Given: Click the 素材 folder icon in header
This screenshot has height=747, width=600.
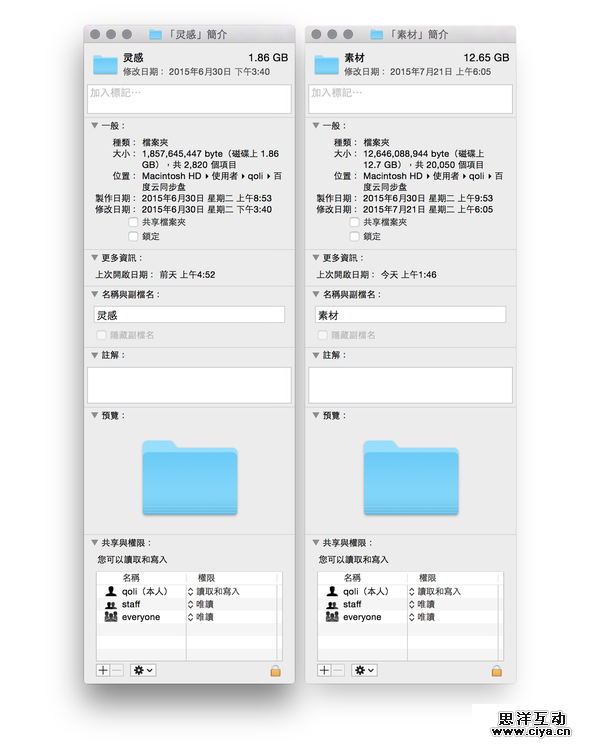Looking at the screenshot, I should [x=326, y=65].
